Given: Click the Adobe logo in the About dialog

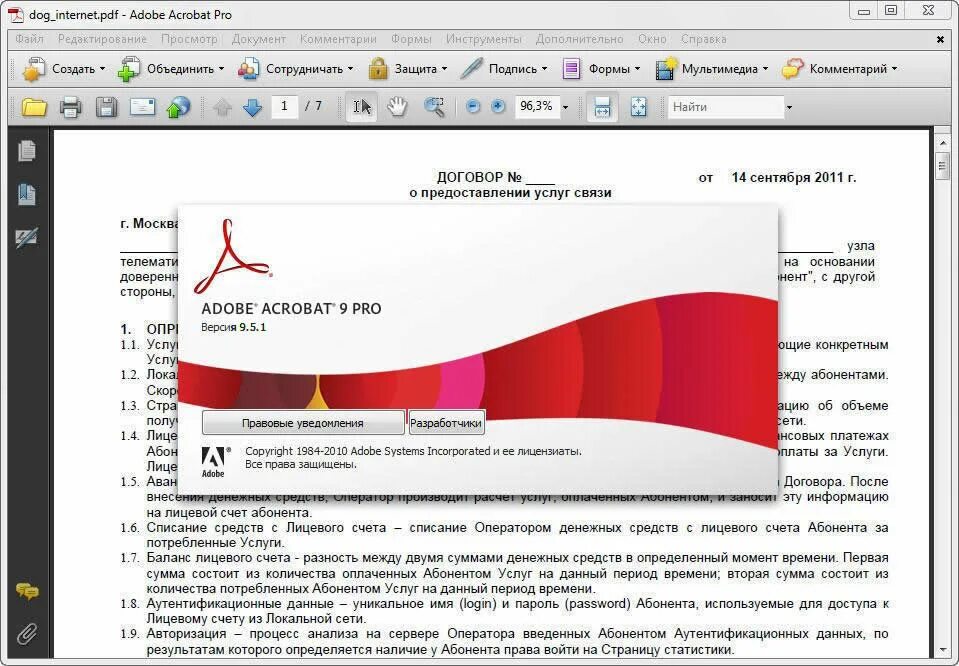Looking at the screenshot, I should click(x=216, y=462).
